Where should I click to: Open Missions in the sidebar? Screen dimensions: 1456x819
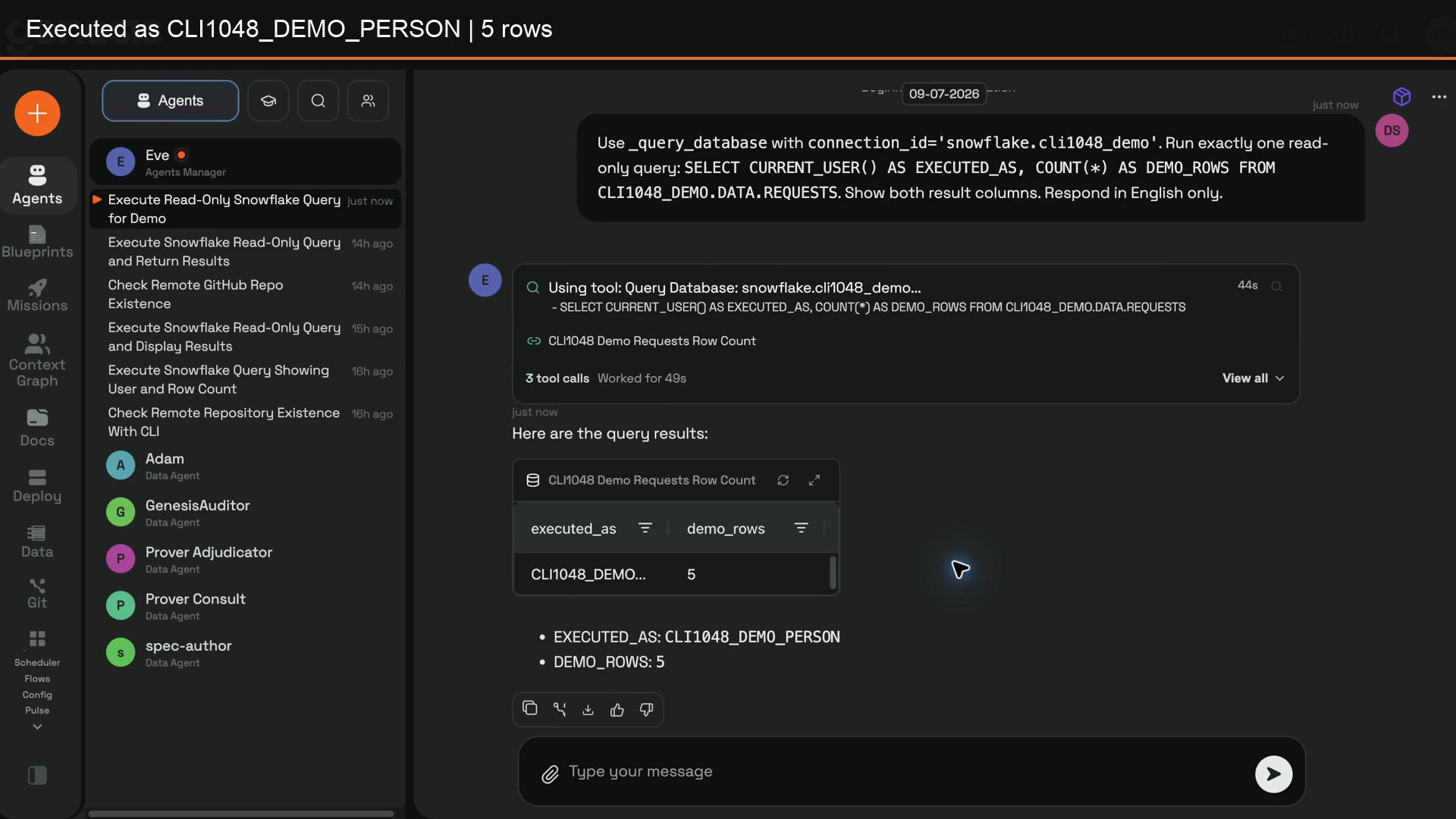tap(37, 296)
